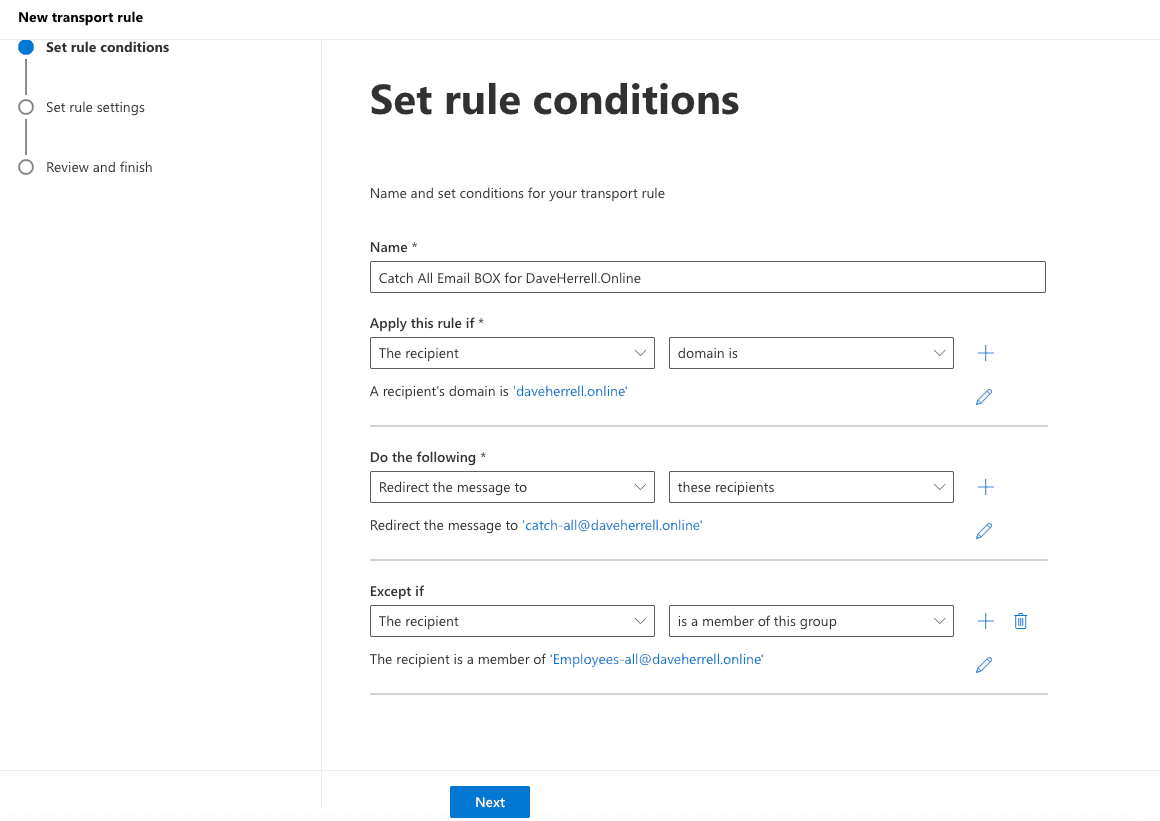Expand the "is a member of this group" dropdown
This screenshot has height=821, width=1160.
[x=811, y=621]
